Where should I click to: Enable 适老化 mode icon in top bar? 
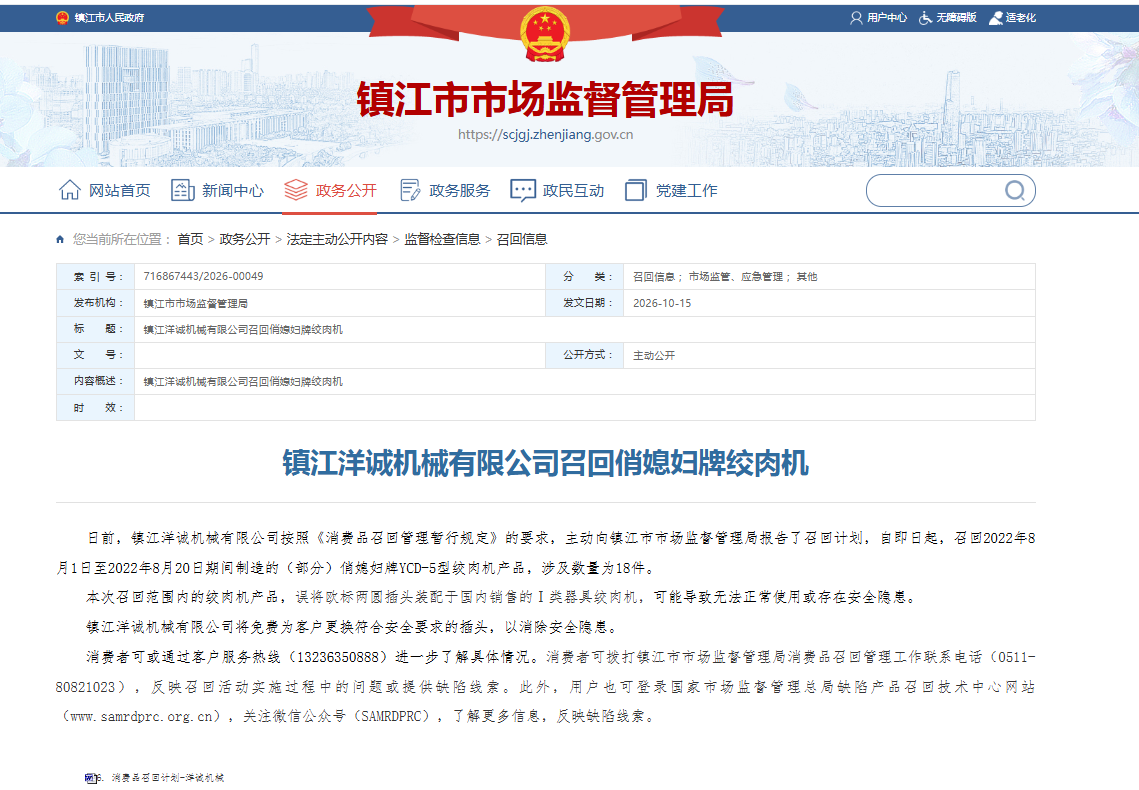click(996, 18)
